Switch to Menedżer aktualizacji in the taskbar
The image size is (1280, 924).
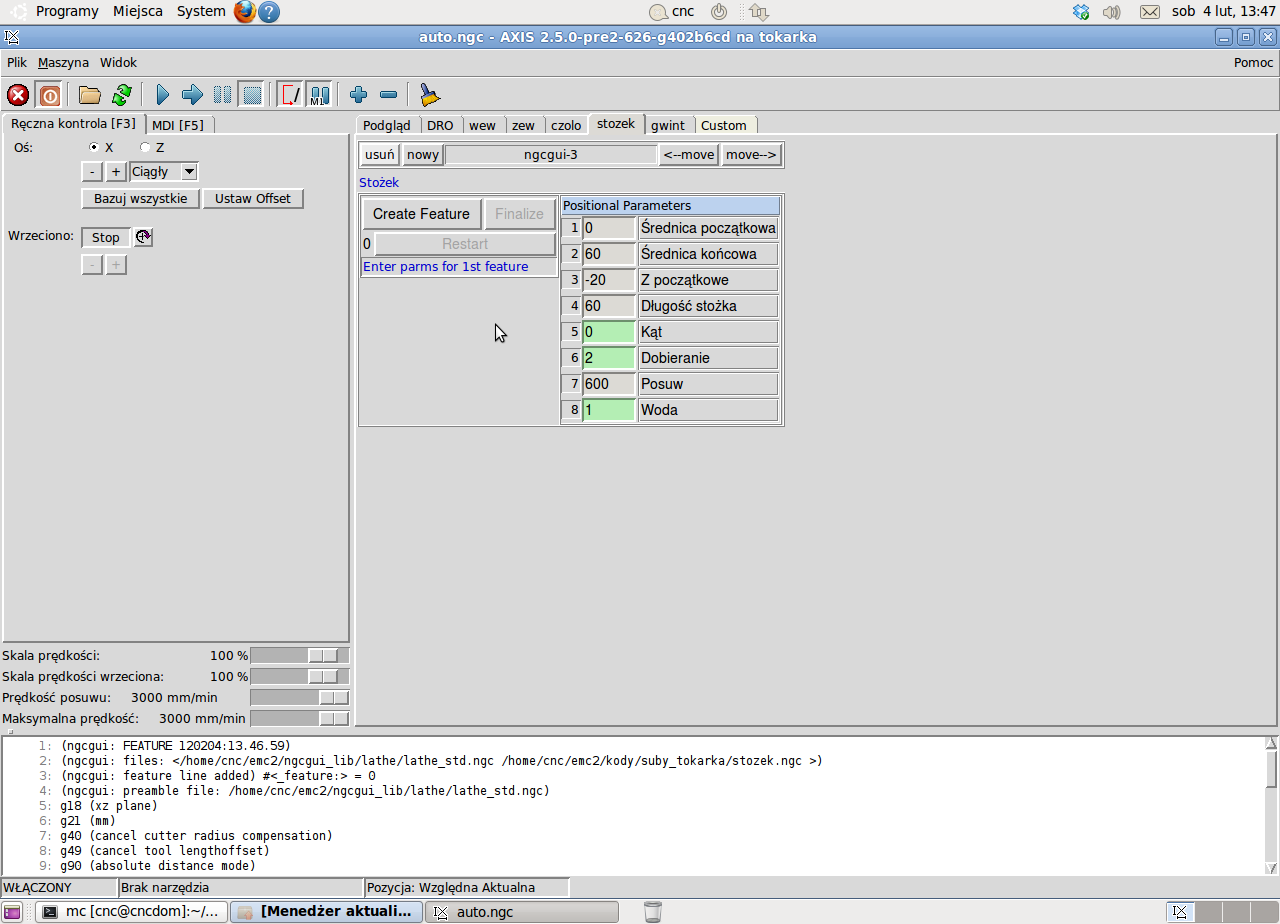pyautogui.click(x=326, y=912)
